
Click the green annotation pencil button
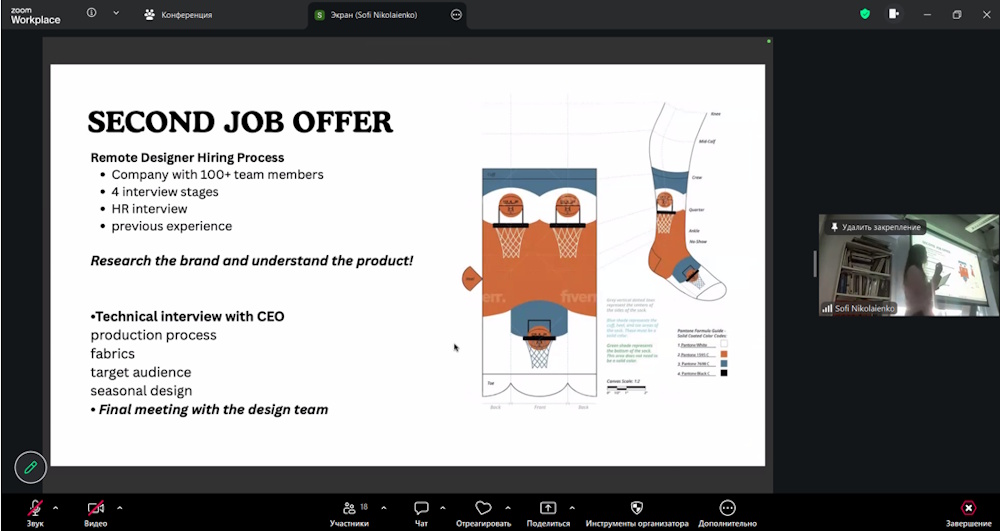pyautogui.click(x=30, y=467)
